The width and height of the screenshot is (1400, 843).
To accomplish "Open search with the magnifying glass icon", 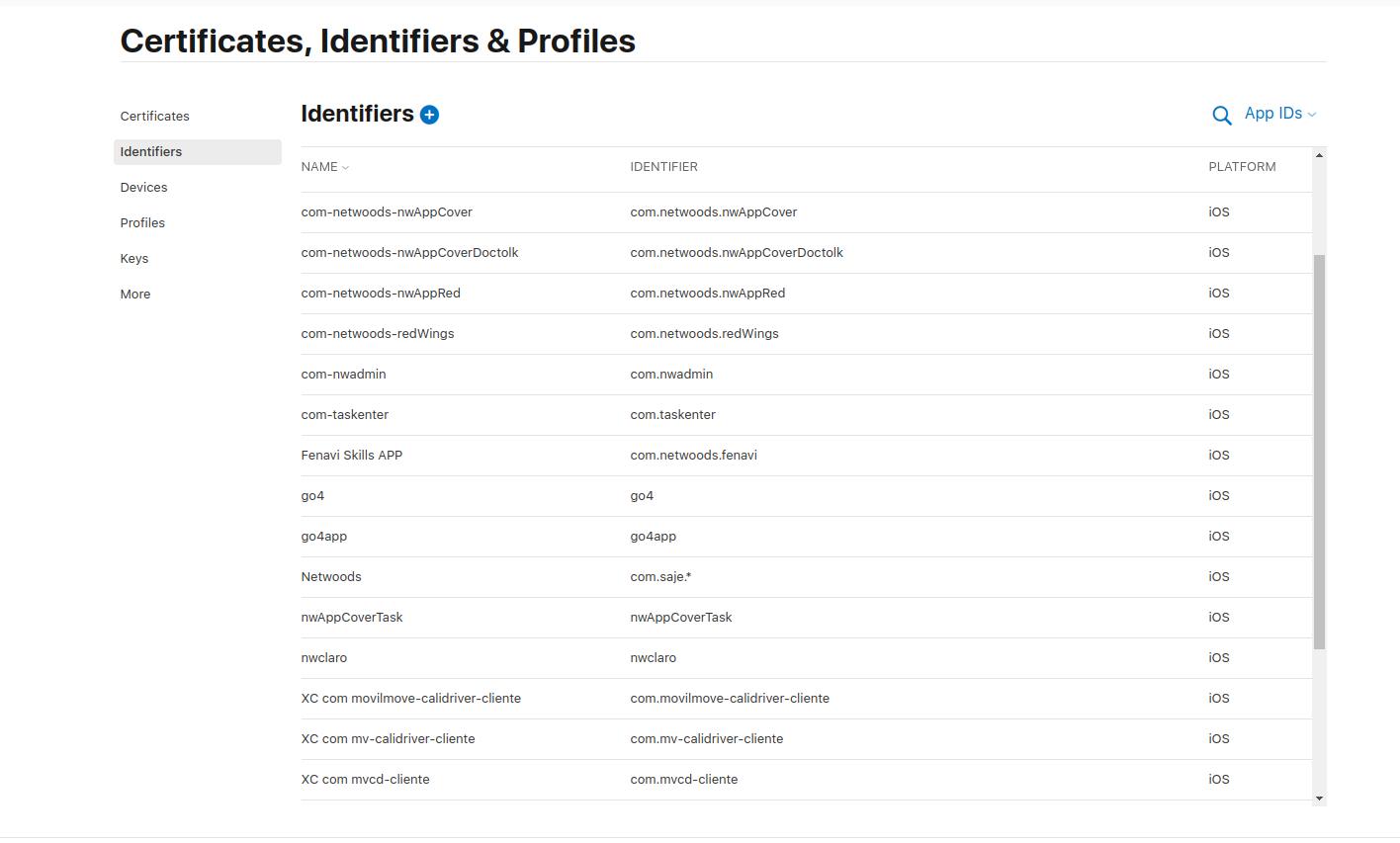I will click(x=1222, y=116).
